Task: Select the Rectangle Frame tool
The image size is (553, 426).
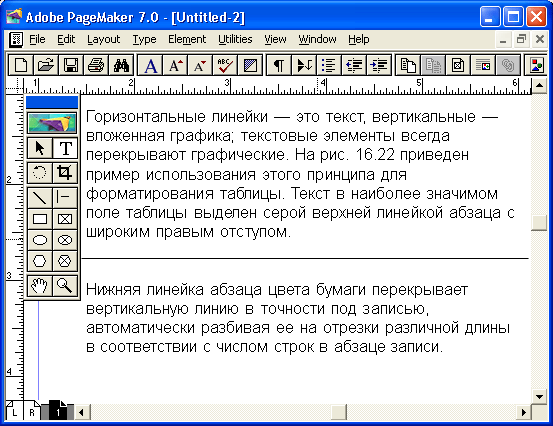Action: click(65, 219)
